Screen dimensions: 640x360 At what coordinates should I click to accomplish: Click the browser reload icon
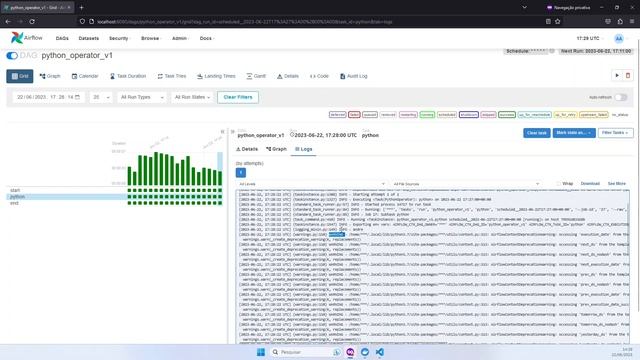[x=32, y=21]
